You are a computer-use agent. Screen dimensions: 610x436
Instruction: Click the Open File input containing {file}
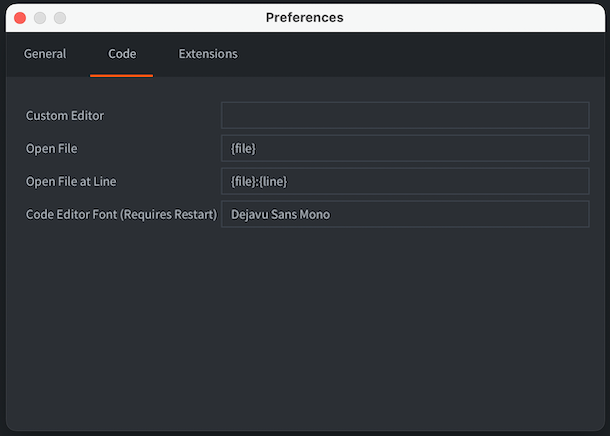[x=405, y=148]
